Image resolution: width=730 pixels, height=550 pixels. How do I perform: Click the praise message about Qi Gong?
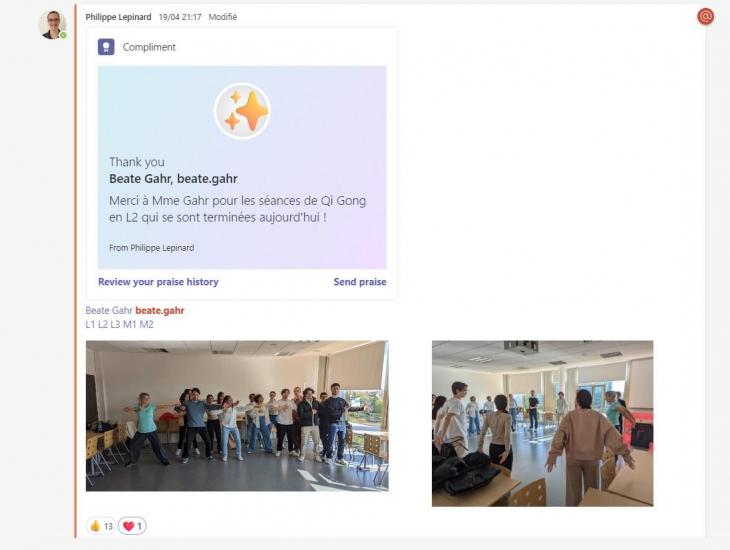tap(237, 209)
